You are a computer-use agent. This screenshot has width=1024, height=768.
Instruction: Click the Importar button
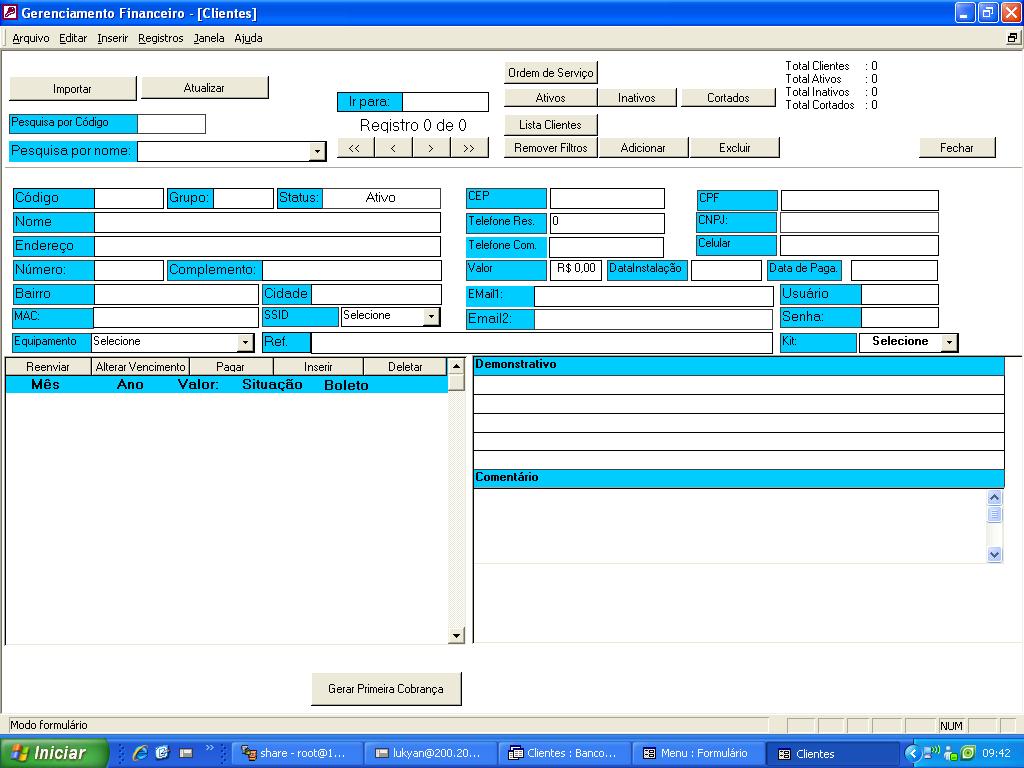click(72, 89)
